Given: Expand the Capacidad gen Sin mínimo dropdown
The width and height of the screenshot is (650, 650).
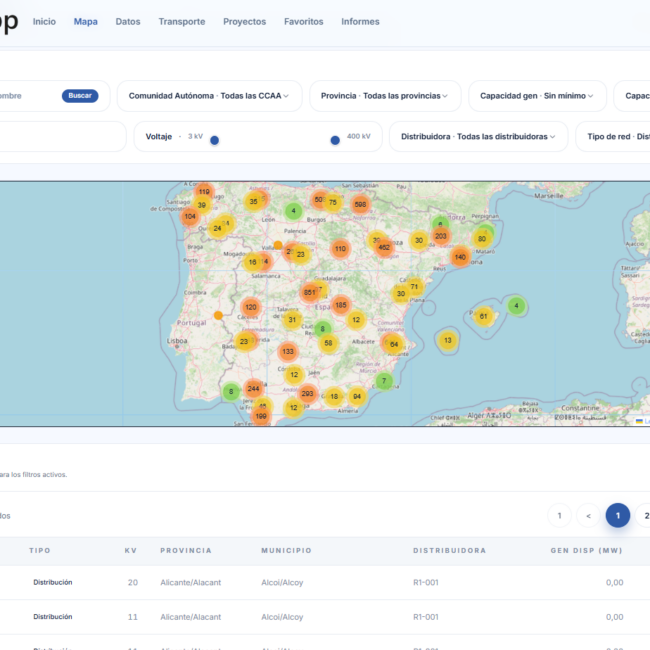Looking at the screenshot, I should [537, 96].
